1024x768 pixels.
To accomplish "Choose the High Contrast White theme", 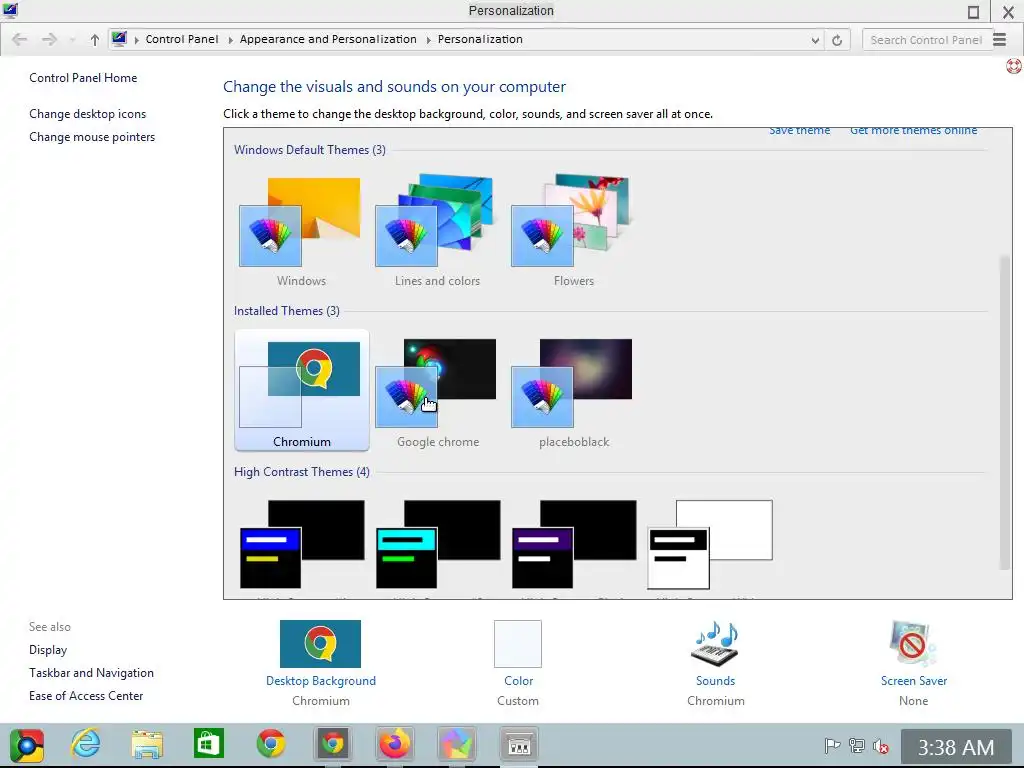I will click(x=710, y=545).
